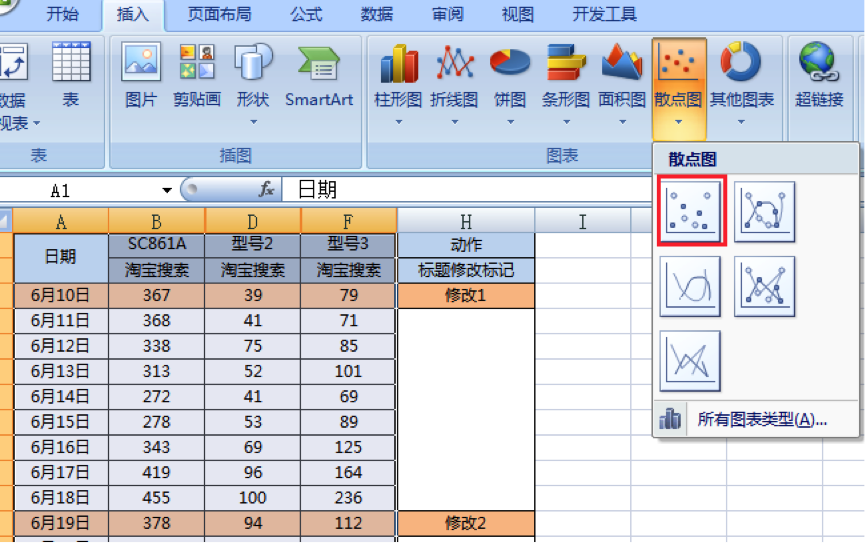Click the SmartArt icon
This screenshot has height=543, width=865.
click(319, 65)
